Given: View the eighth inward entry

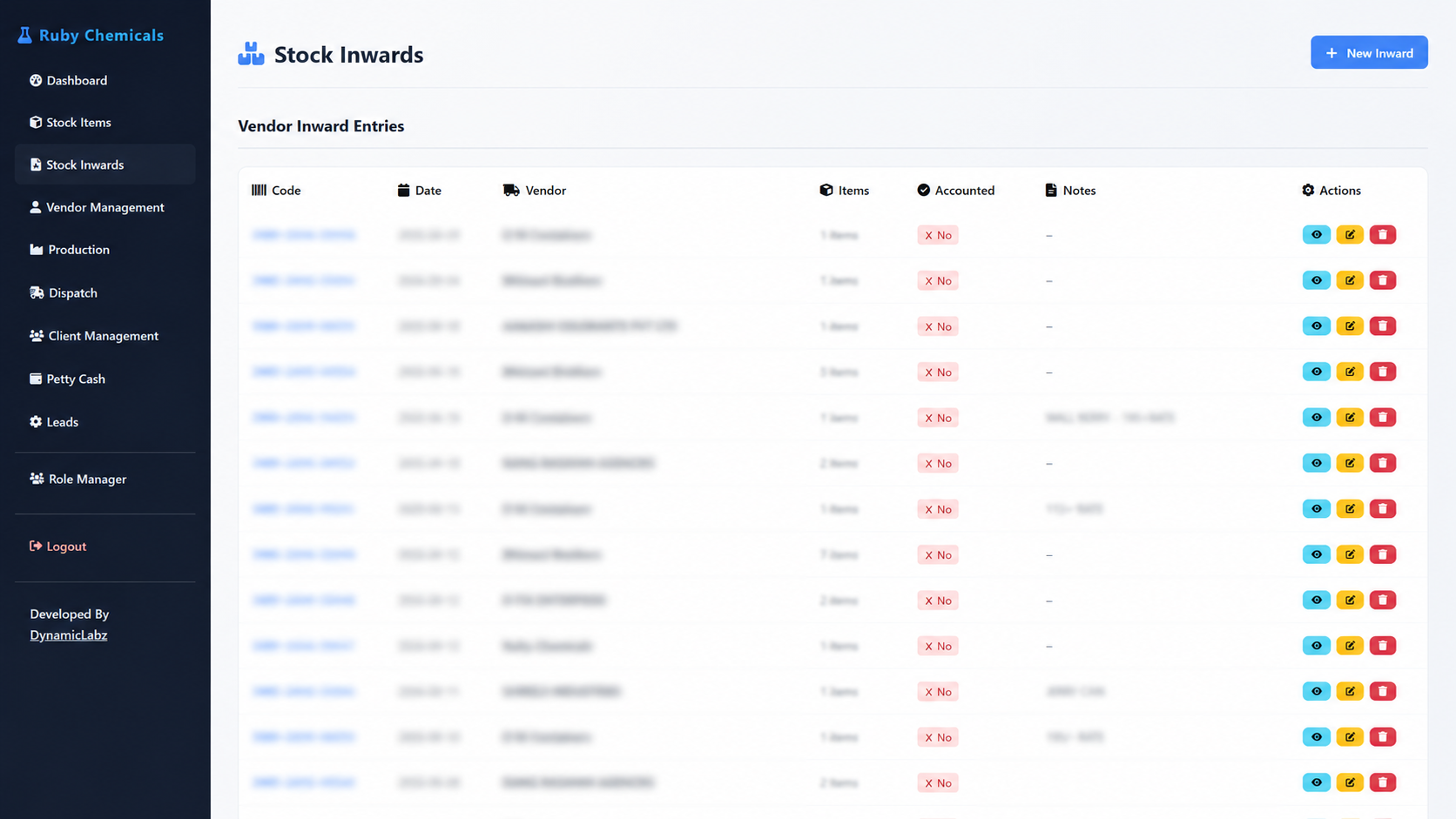Looking at the screenshot, I should (x=1316, y=554).
